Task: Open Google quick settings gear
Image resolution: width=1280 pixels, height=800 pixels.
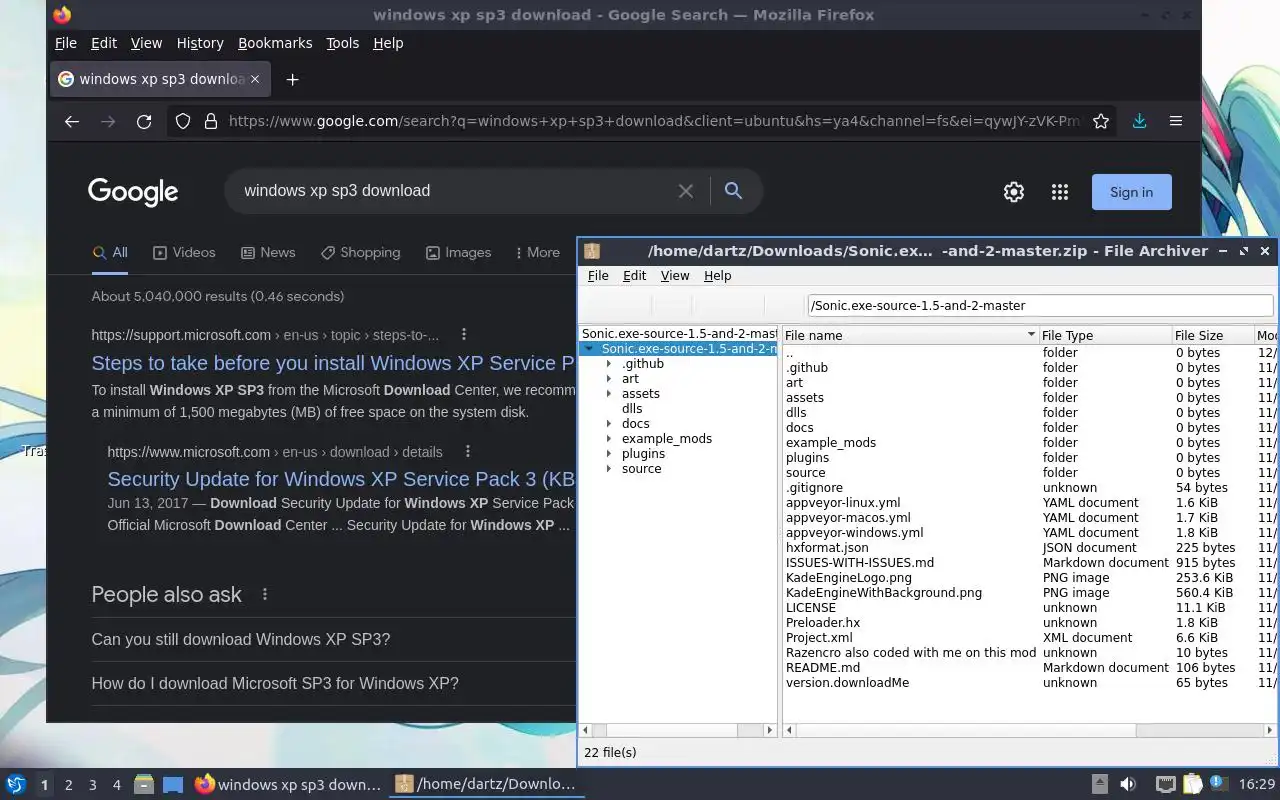Action: pos(1014,192)
